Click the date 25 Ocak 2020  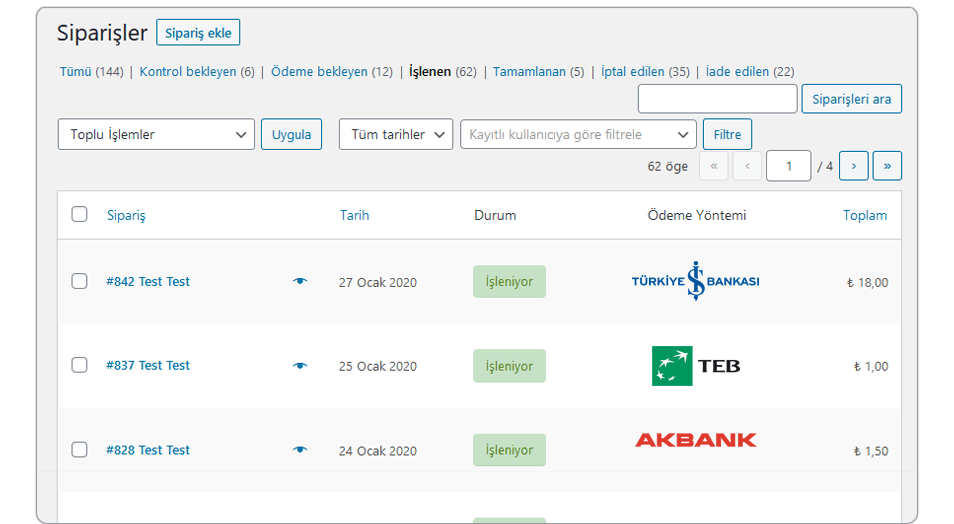(x=378, y=366)
